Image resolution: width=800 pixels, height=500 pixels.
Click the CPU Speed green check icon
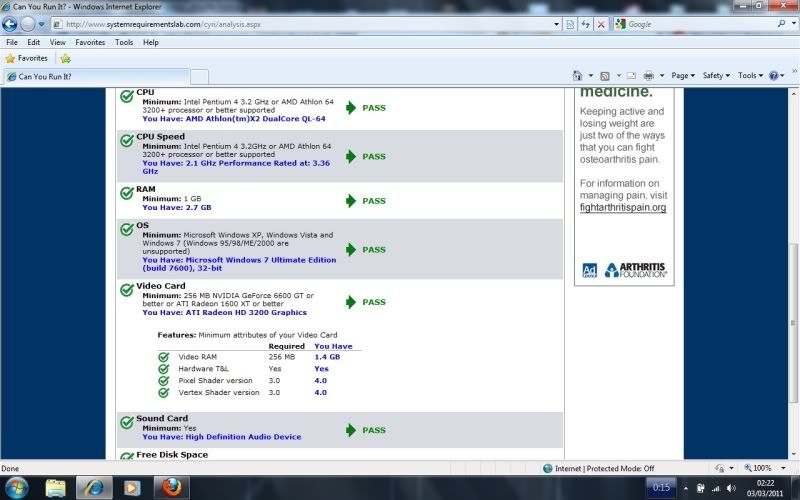127,140
